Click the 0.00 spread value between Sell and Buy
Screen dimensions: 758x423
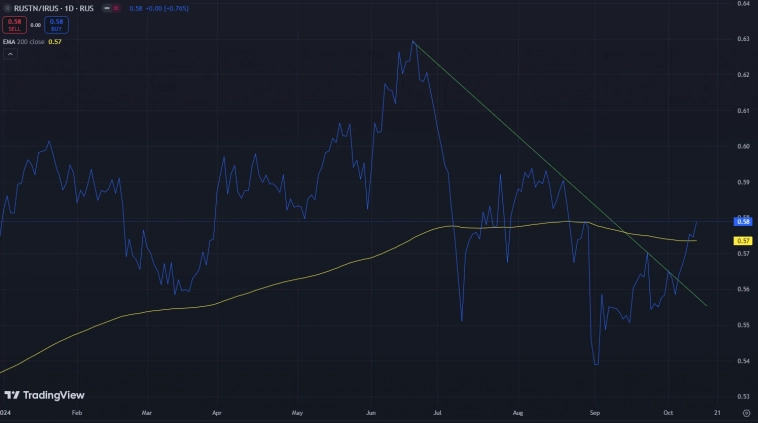(x=36, y=25)
